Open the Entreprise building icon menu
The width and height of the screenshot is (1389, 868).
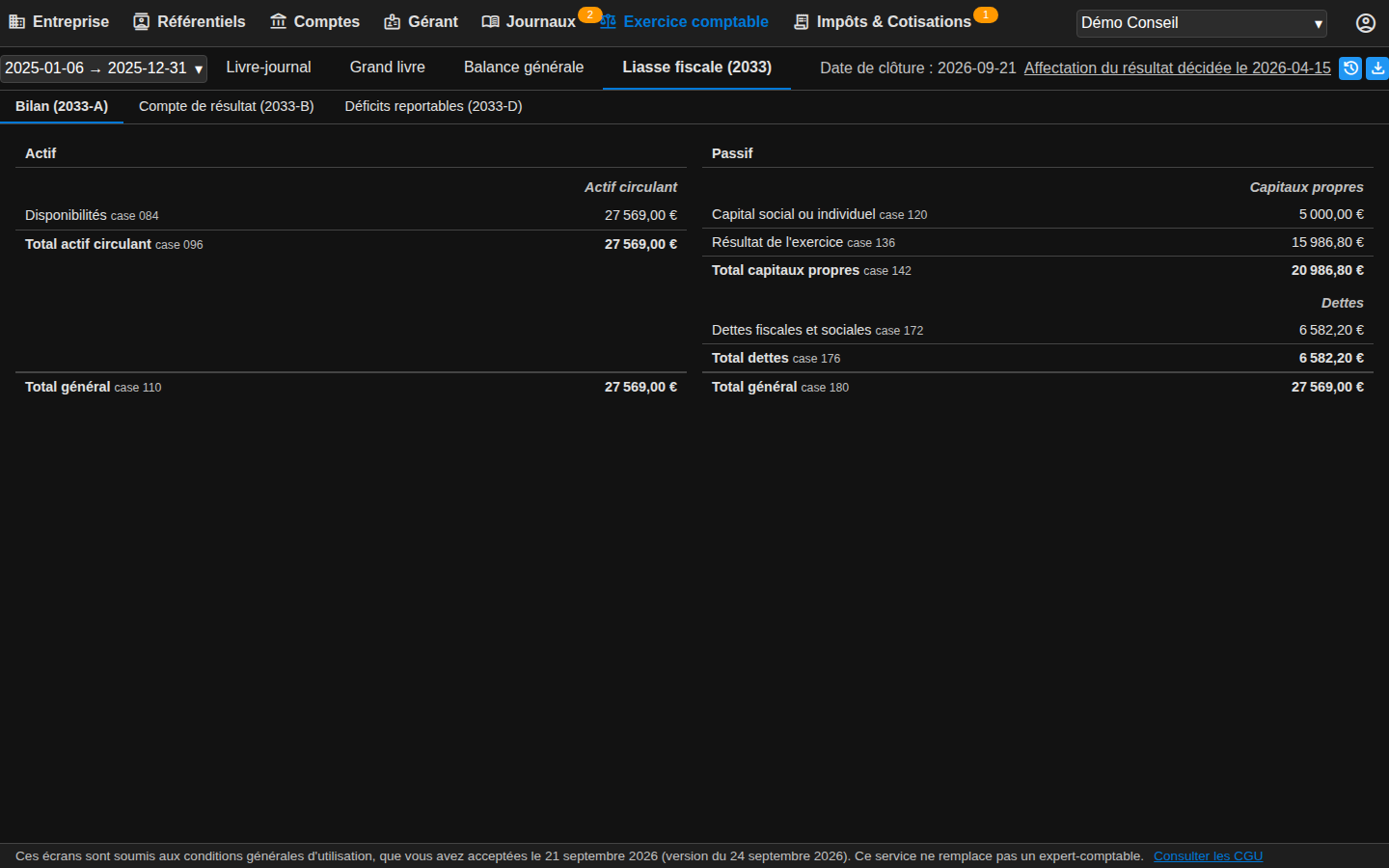[16, 22]
